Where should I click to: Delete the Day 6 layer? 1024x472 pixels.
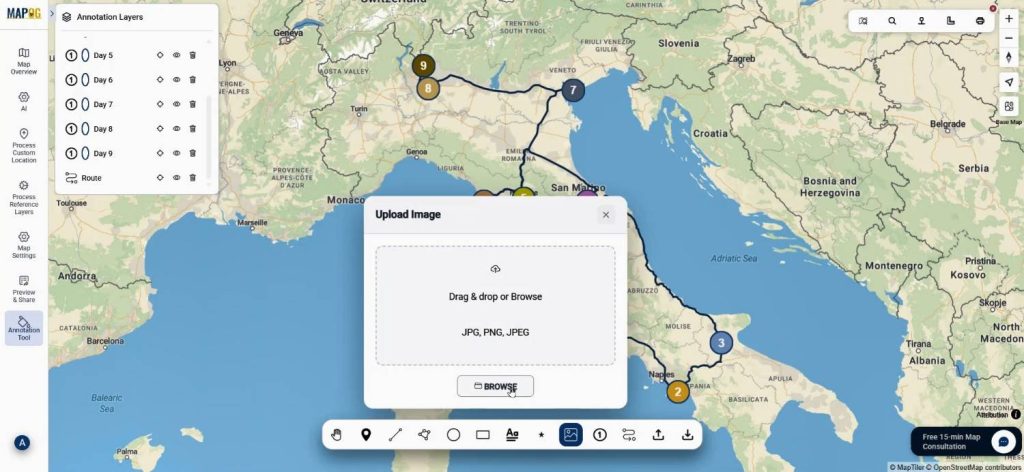click(x=193, y=80)
